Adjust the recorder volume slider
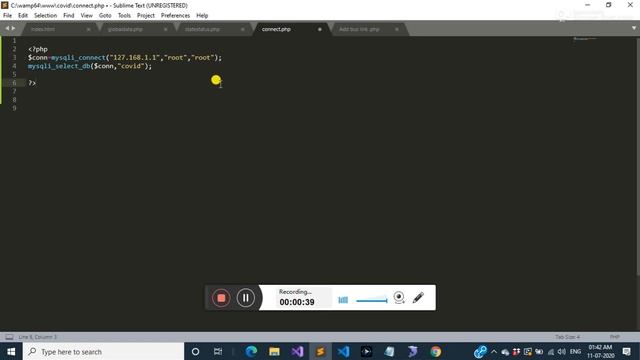640x360 pixels. (372, 300)
